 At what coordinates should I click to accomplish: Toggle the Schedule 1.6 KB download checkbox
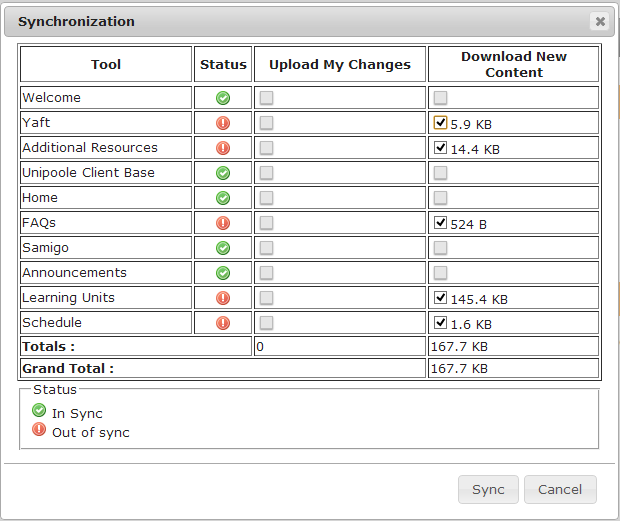(441, 323)
